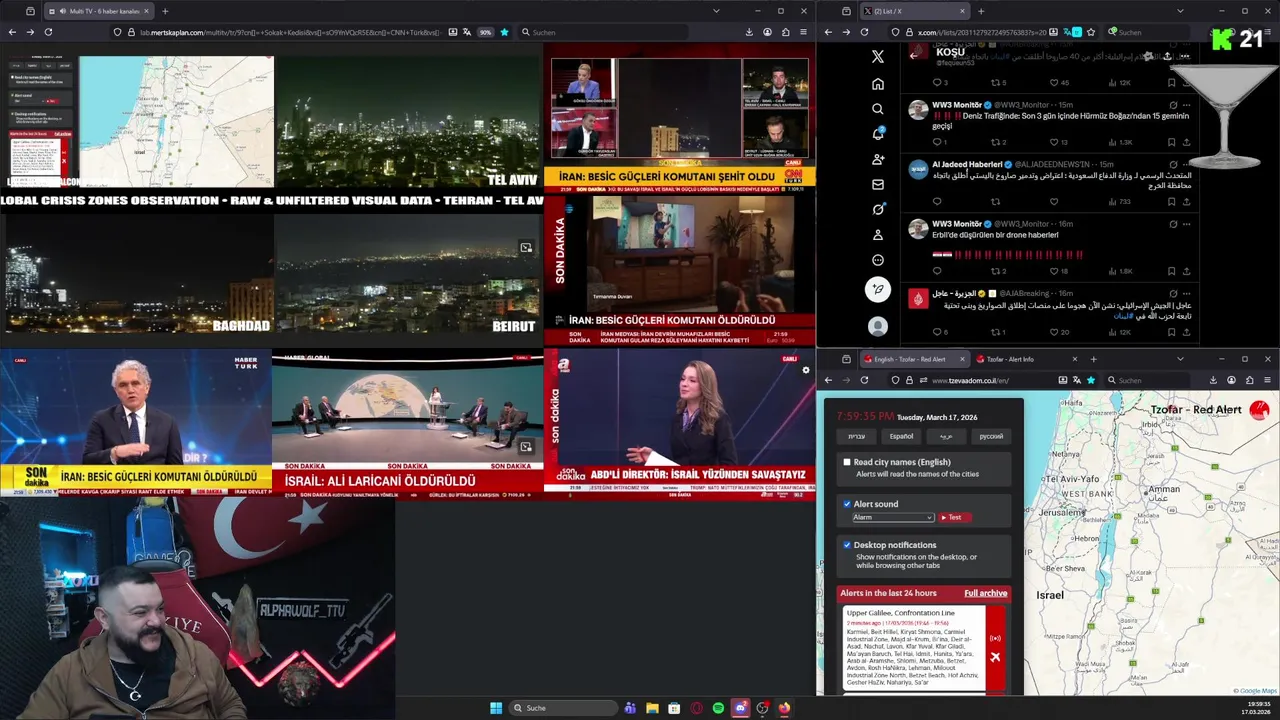
Task: Open the Windows Start menu
Action: [x=496, y=708]
